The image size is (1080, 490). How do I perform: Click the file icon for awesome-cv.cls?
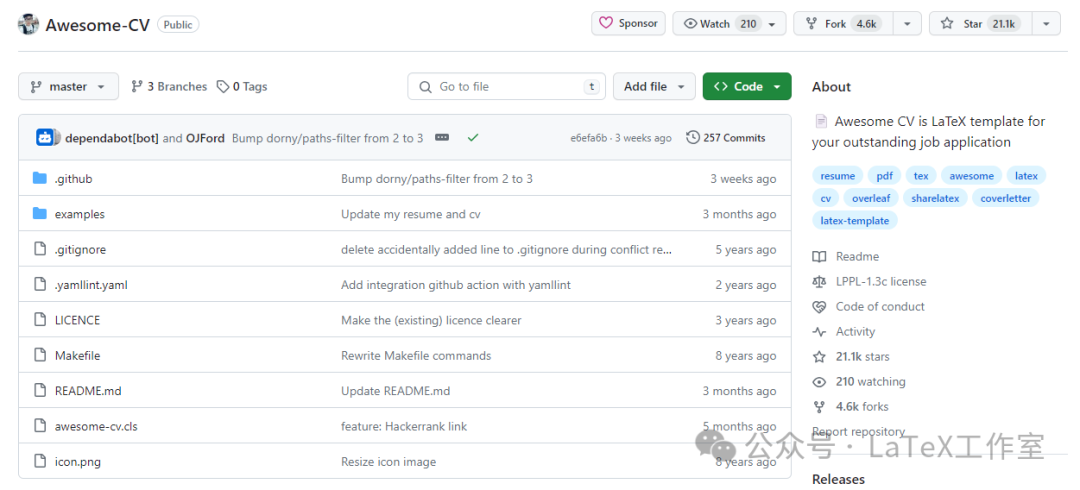coord(40,426)
